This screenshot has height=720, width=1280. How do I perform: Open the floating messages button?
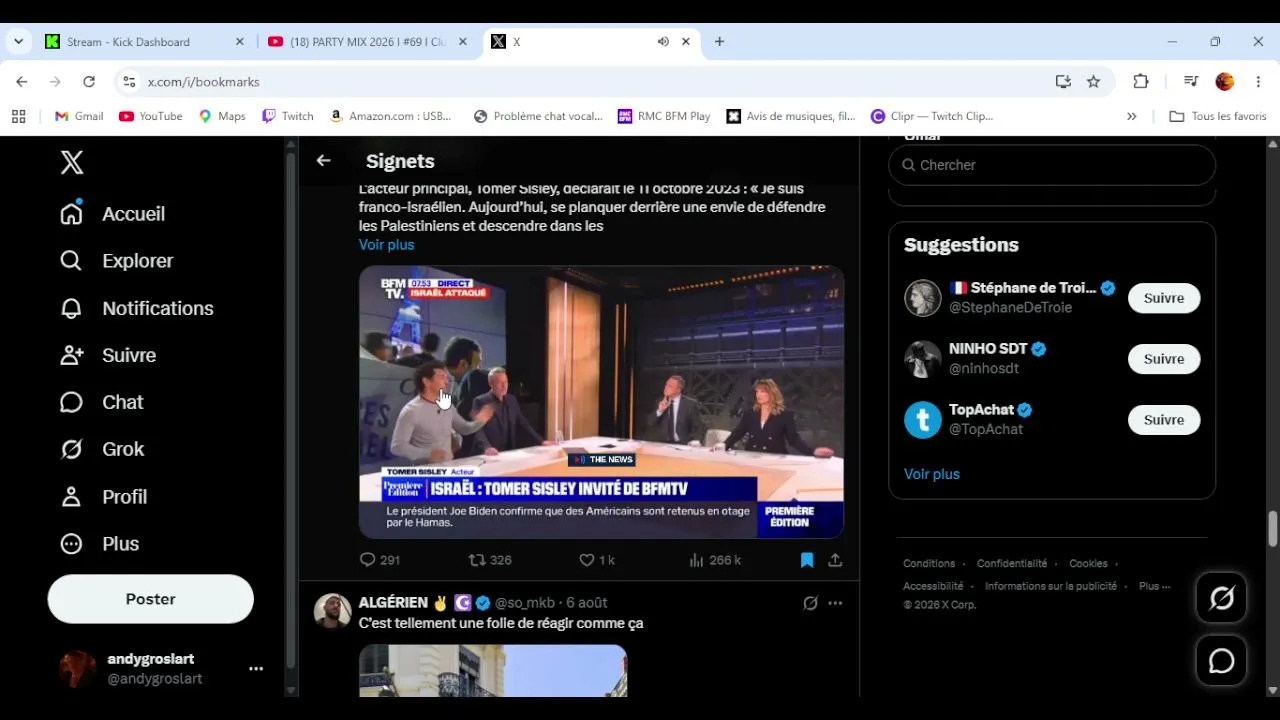click(x=1222, y=661)
